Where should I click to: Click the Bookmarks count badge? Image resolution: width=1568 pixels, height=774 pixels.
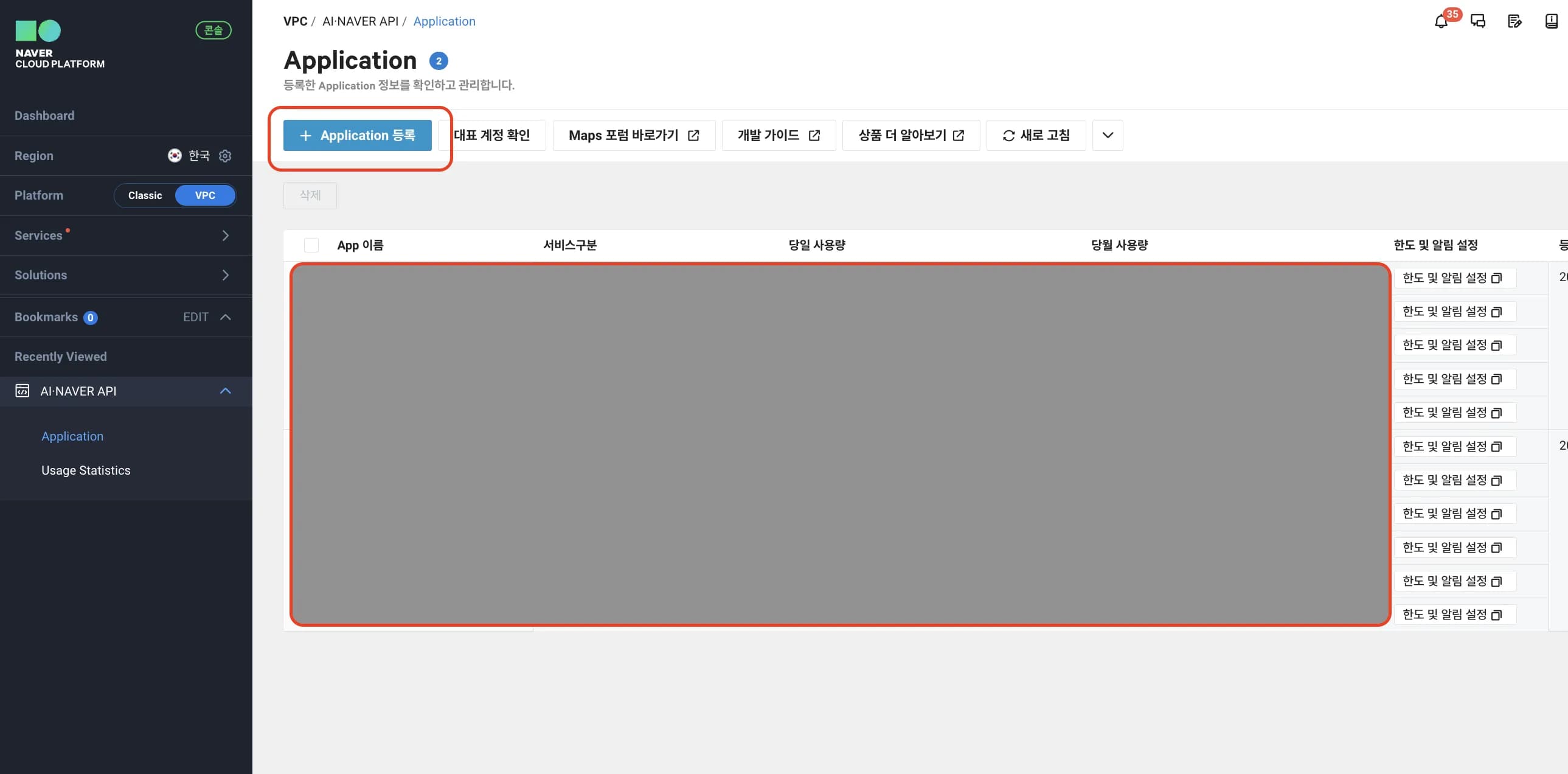pyautogui.click(x=90, y=318)
